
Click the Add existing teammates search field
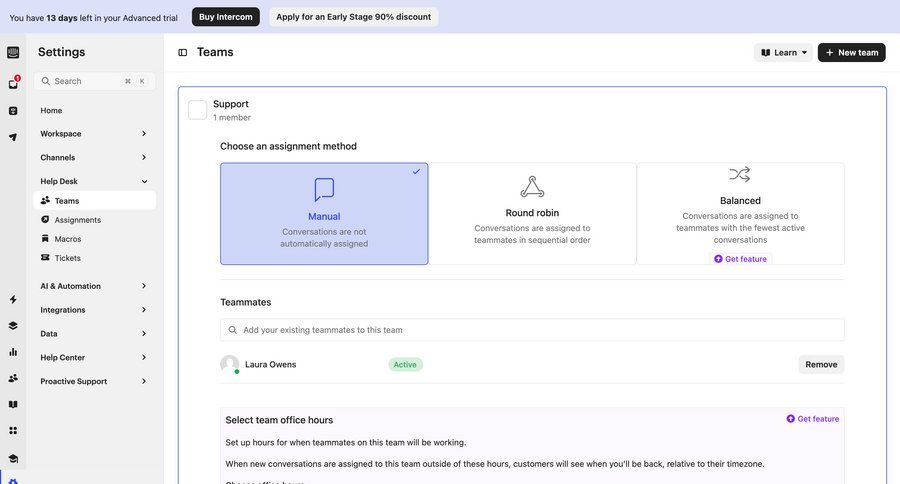click(x=532, y=330)
